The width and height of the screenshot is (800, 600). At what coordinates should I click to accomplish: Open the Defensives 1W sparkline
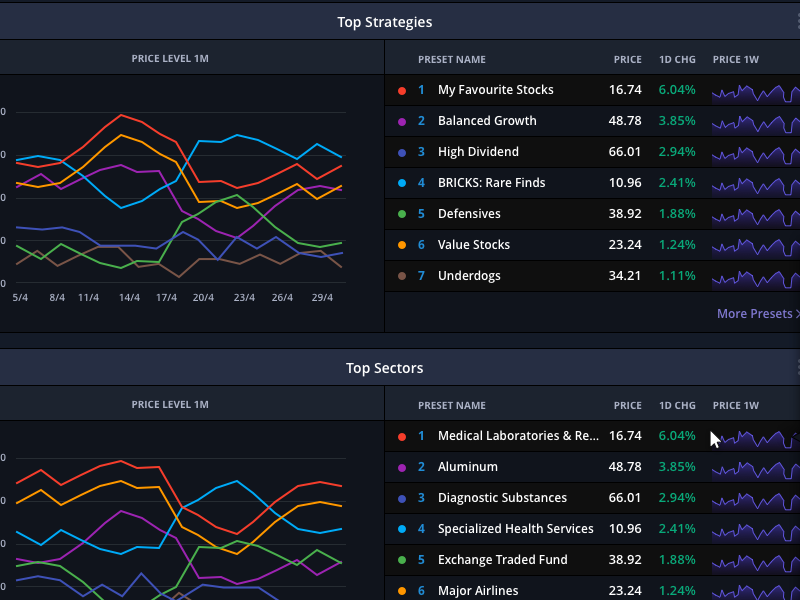(x=756, y=217)
